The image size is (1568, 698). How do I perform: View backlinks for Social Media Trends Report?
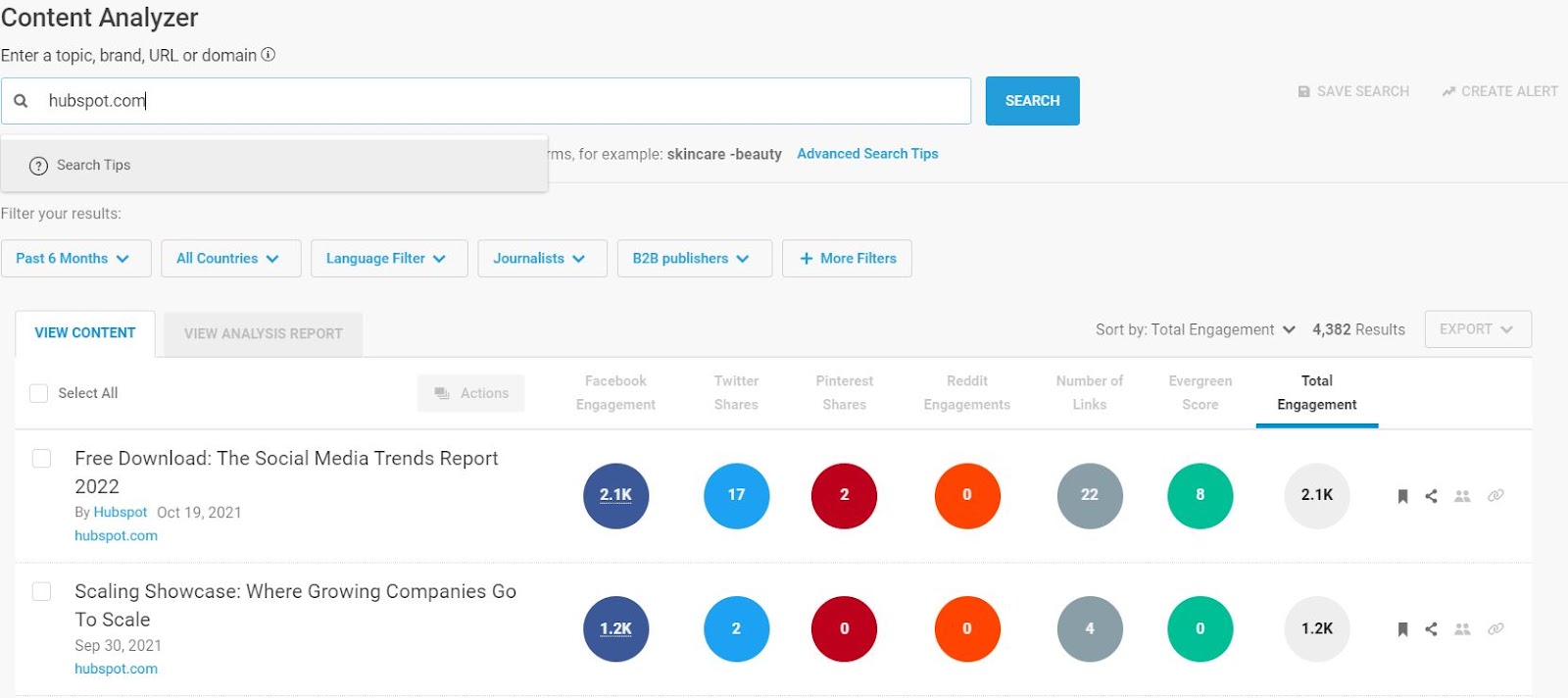[1495, 496]
